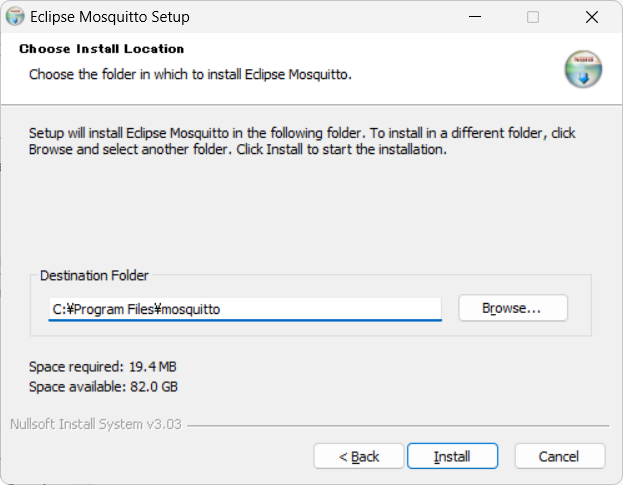
Task: Click the "Space required: 19.4 MB" text
Action: click(103, 367)
